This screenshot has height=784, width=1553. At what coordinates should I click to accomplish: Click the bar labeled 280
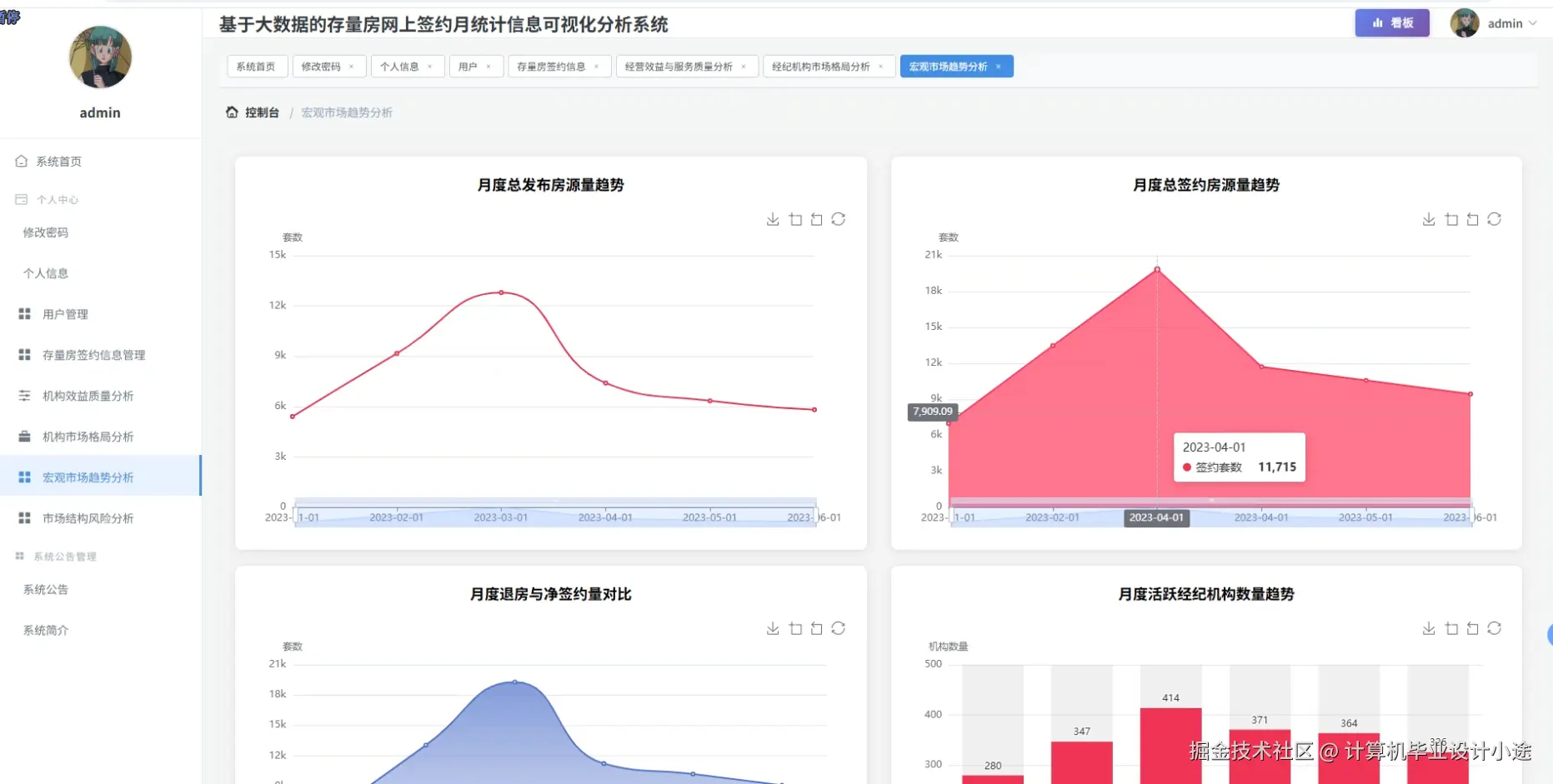pyautogui.click(x=993, y=780)
